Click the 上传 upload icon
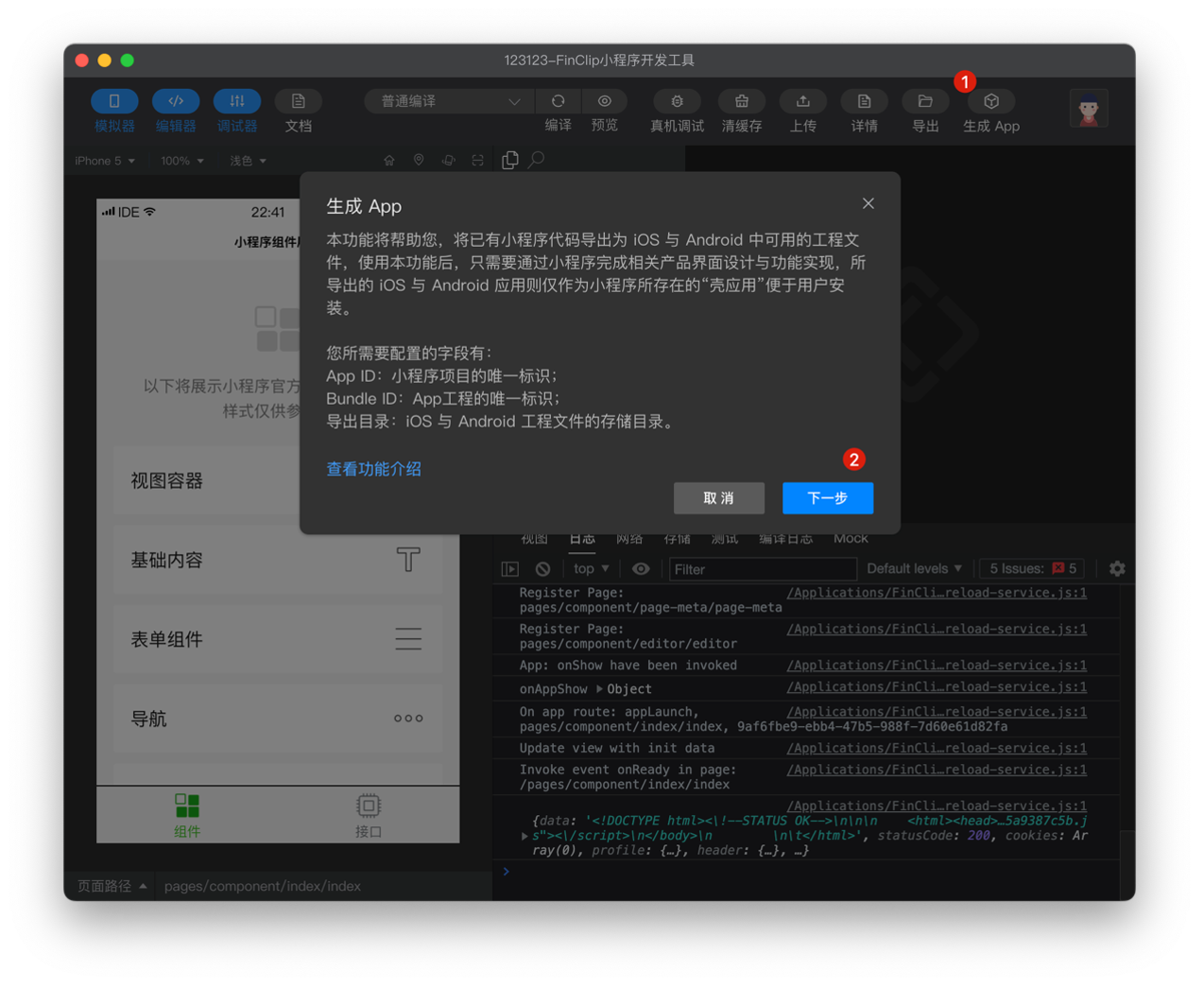Image resolution: width=1204 pixels, height=988 pixels. (803, 101)
